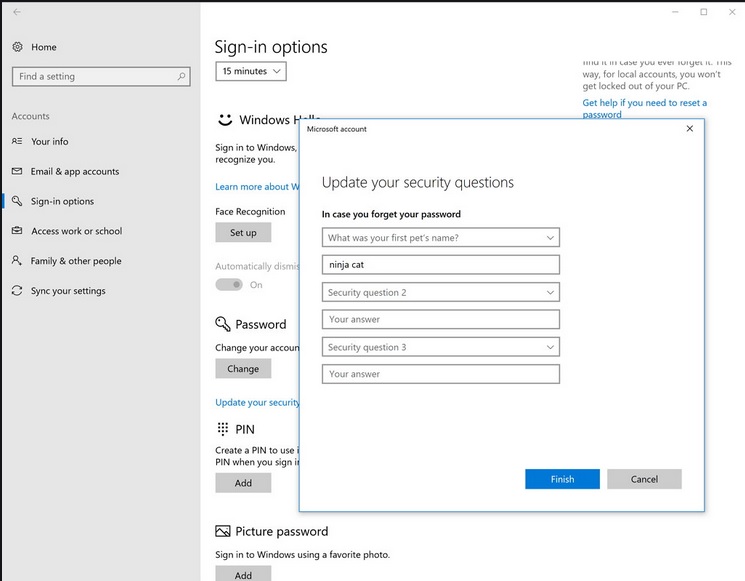Click the Your info person-card icon
The image size is (745, 581).
[17, 141]
